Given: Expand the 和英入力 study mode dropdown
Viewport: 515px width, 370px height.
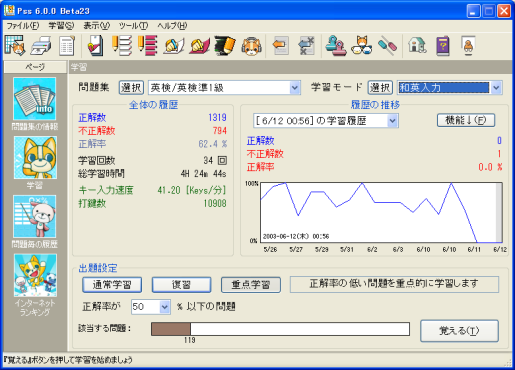Looking at the screenshot, I should pos(496,88).
